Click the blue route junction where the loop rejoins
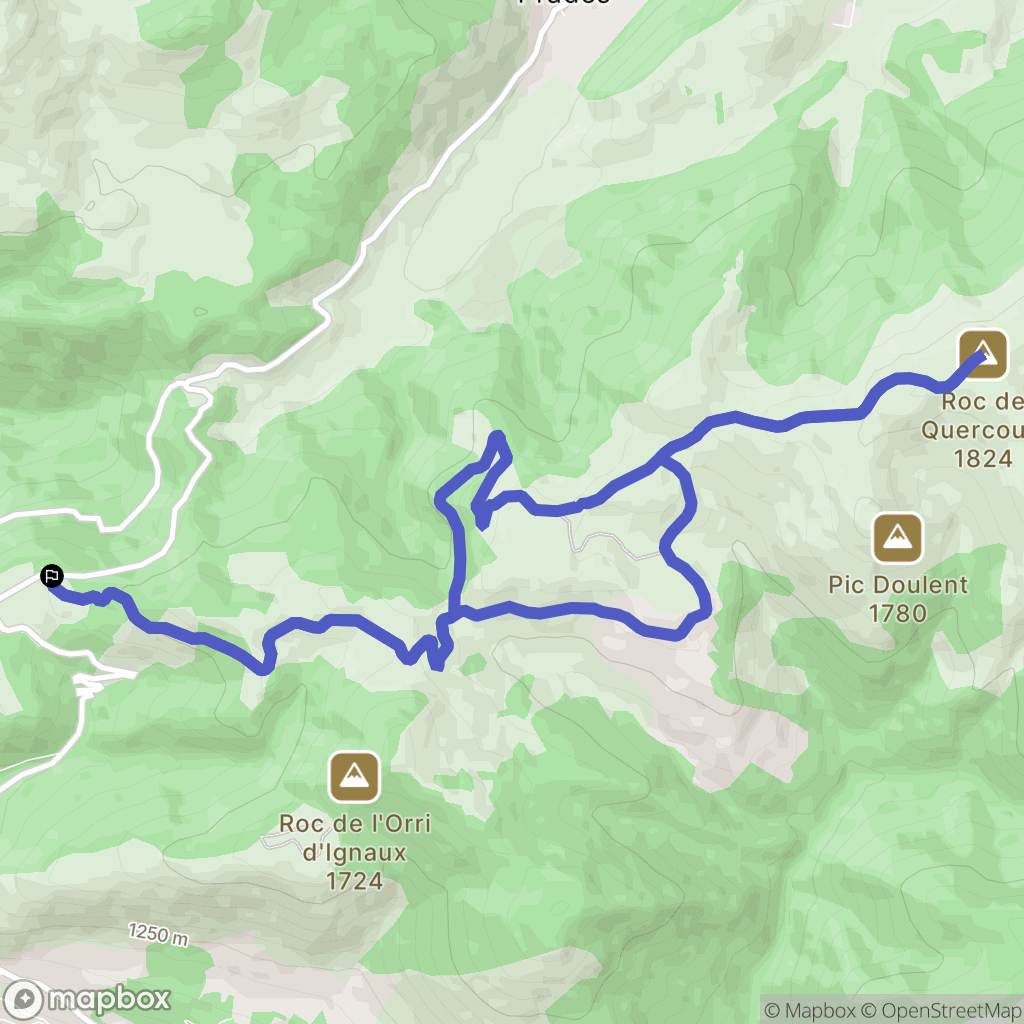This screenshot has width=1024, height=1024. [661, 458]
